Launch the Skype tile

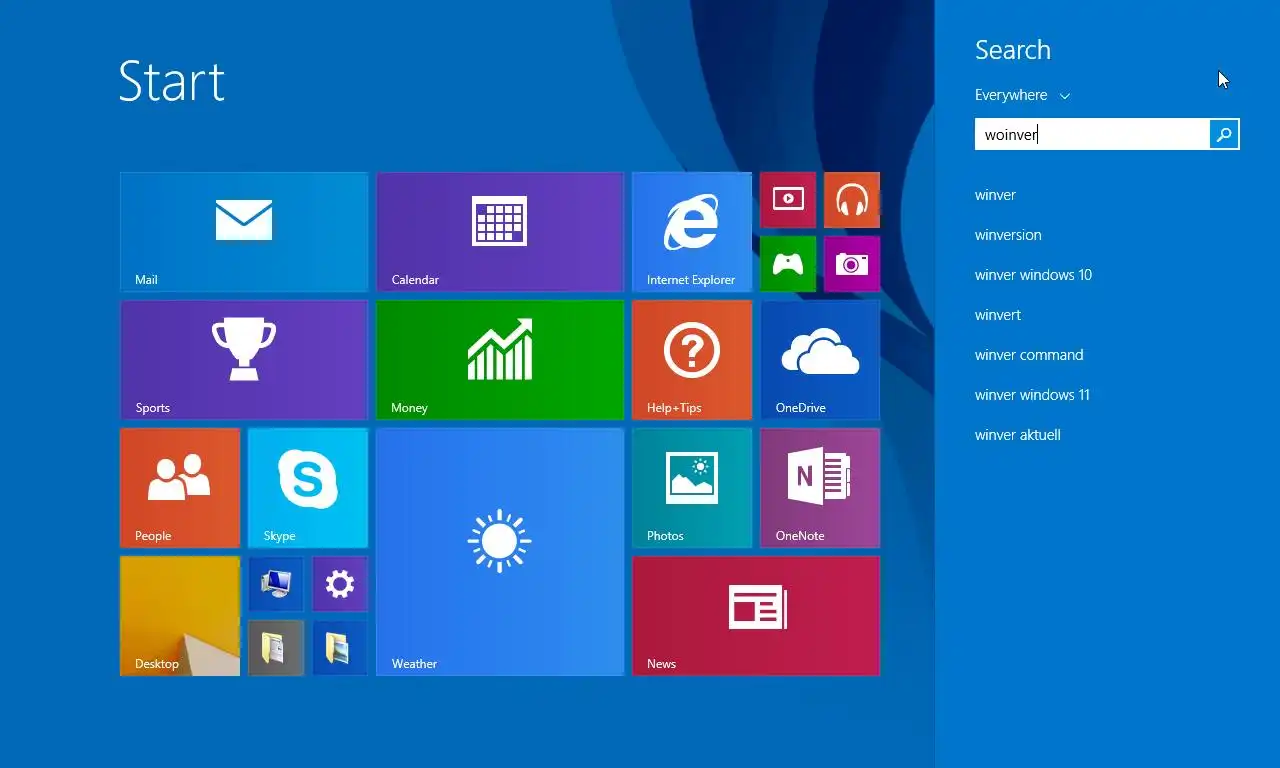tap(308, 488)
